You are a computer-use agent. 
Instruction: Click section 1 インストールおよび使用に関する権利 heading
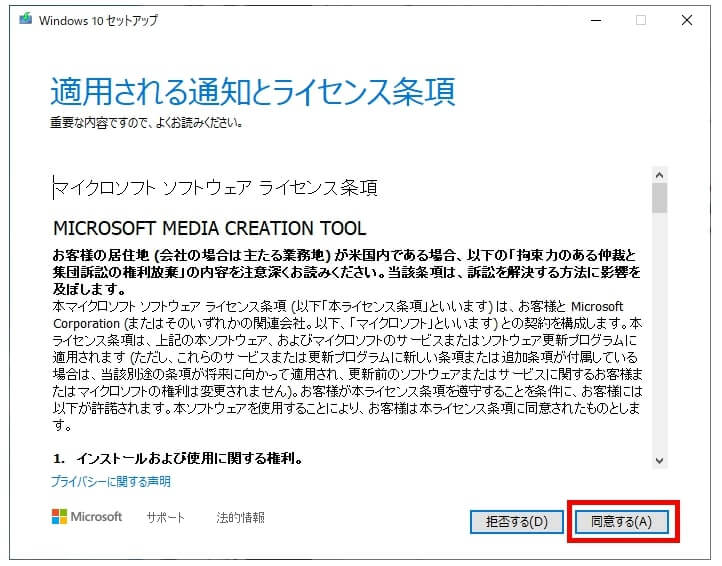(x=178, y=459)
